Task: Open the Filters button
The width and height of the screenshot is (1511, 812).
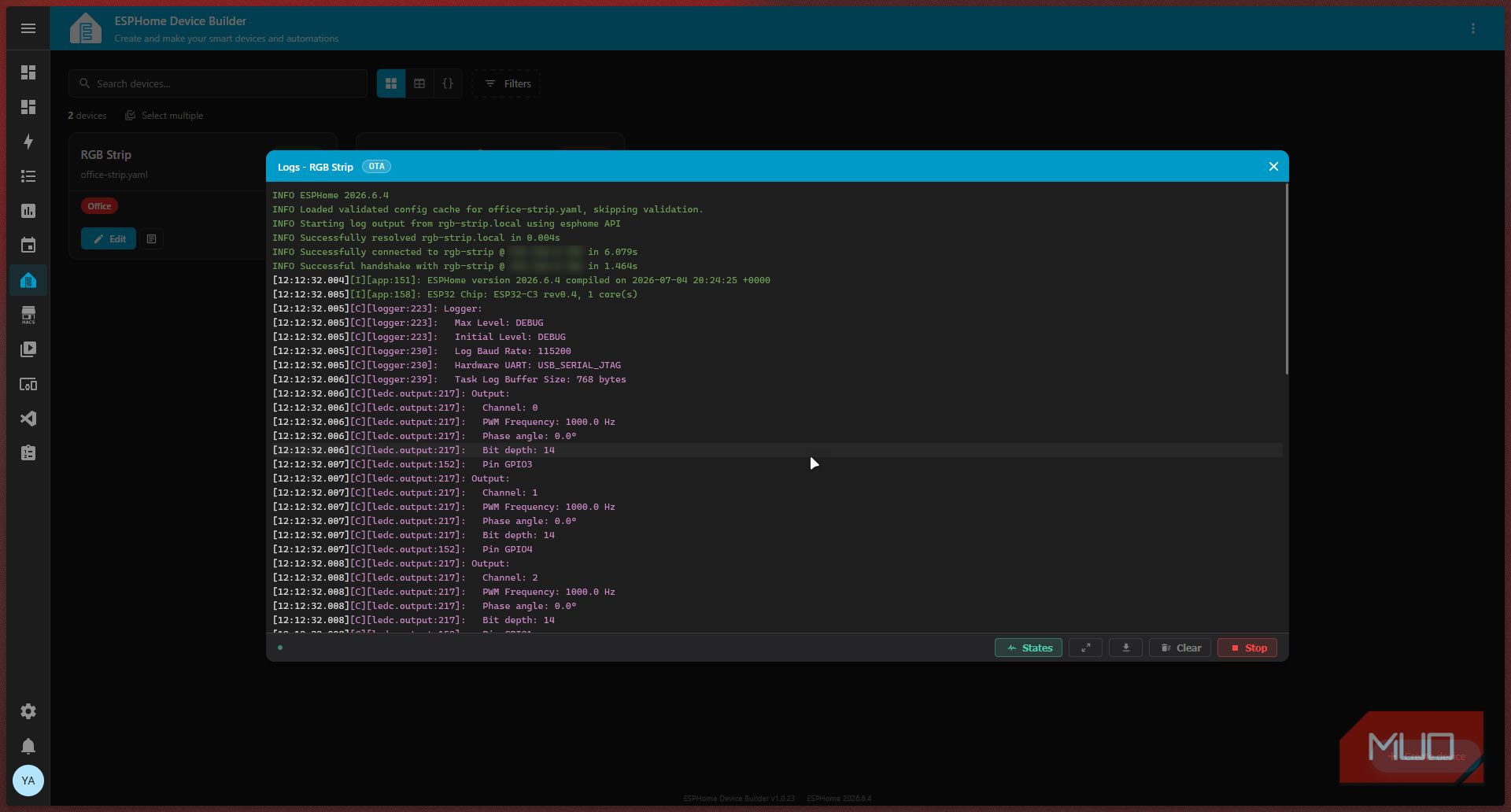Action: (506, 83)
